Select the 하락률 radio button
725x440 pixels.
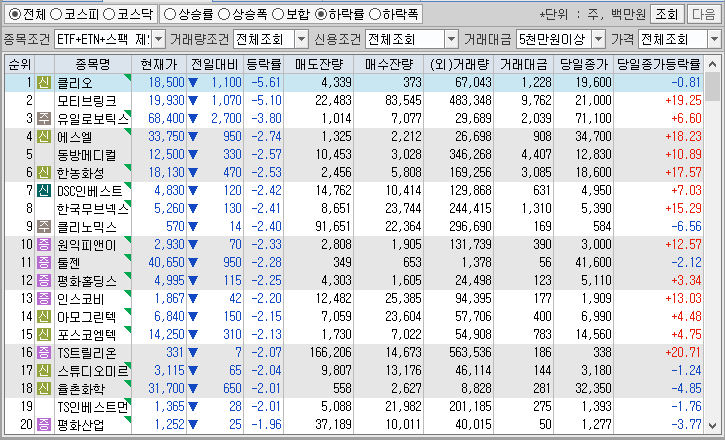[x=320, y=14]
